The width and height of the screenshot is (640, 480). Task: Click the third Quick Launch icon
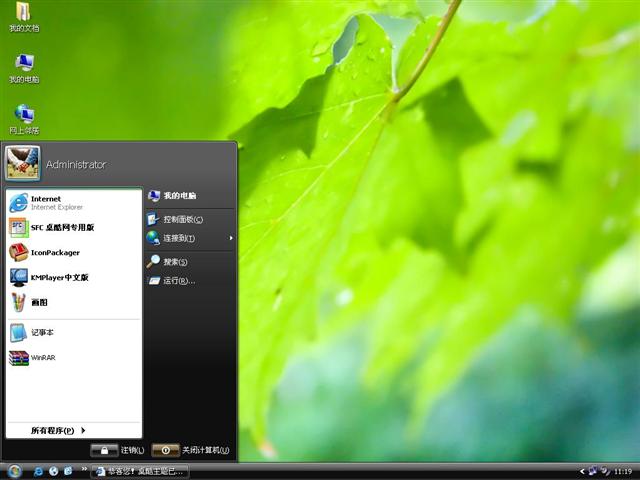pyautogui.click(x=68, y=471)
